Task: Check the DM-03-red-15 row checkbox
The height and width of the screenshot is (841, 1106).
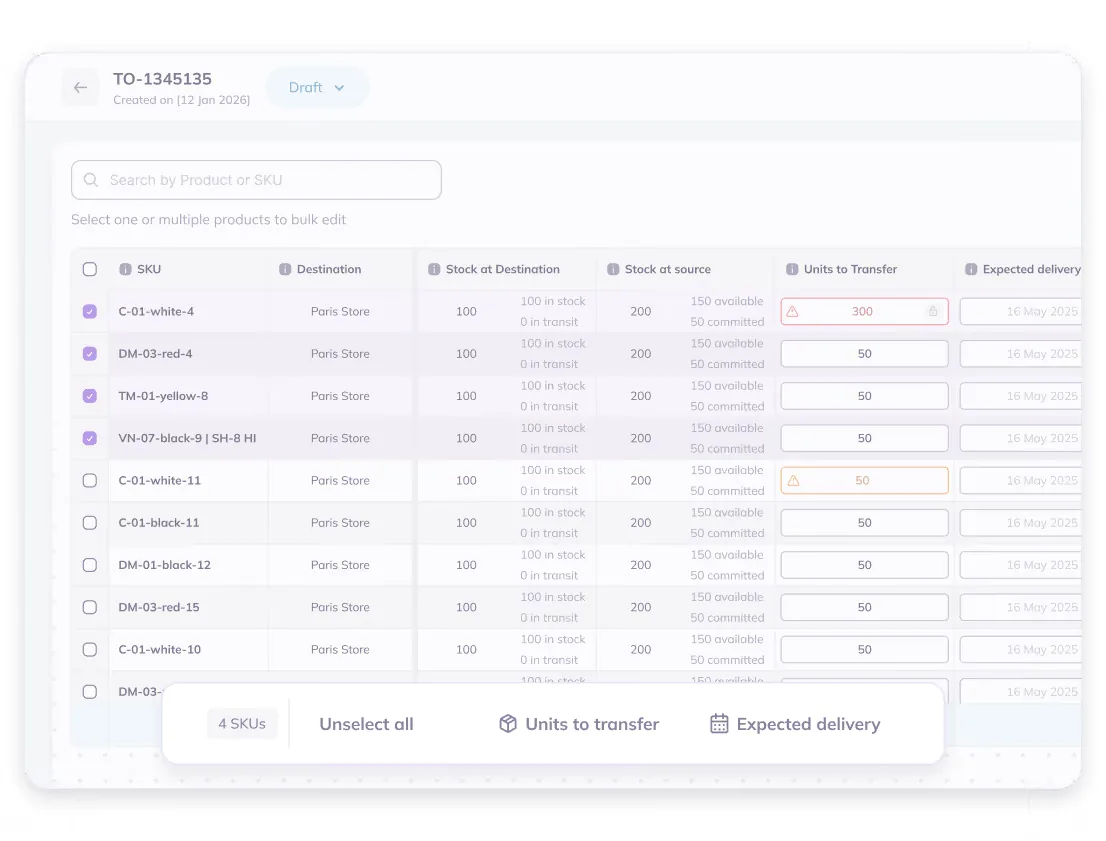Action: [90, 607]
